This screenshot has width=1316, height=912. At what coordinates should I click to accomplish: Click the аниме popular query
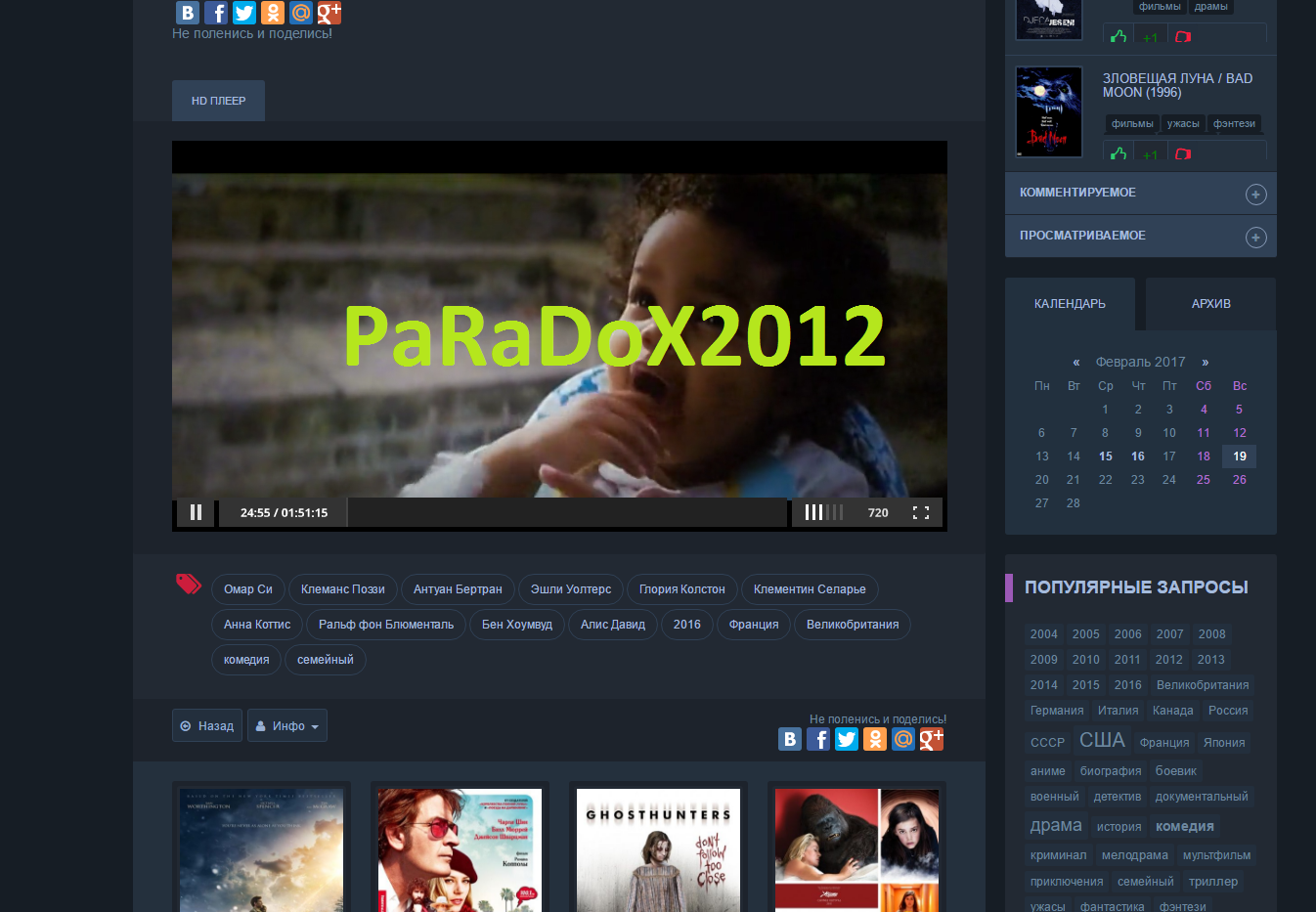point(1048,771)
